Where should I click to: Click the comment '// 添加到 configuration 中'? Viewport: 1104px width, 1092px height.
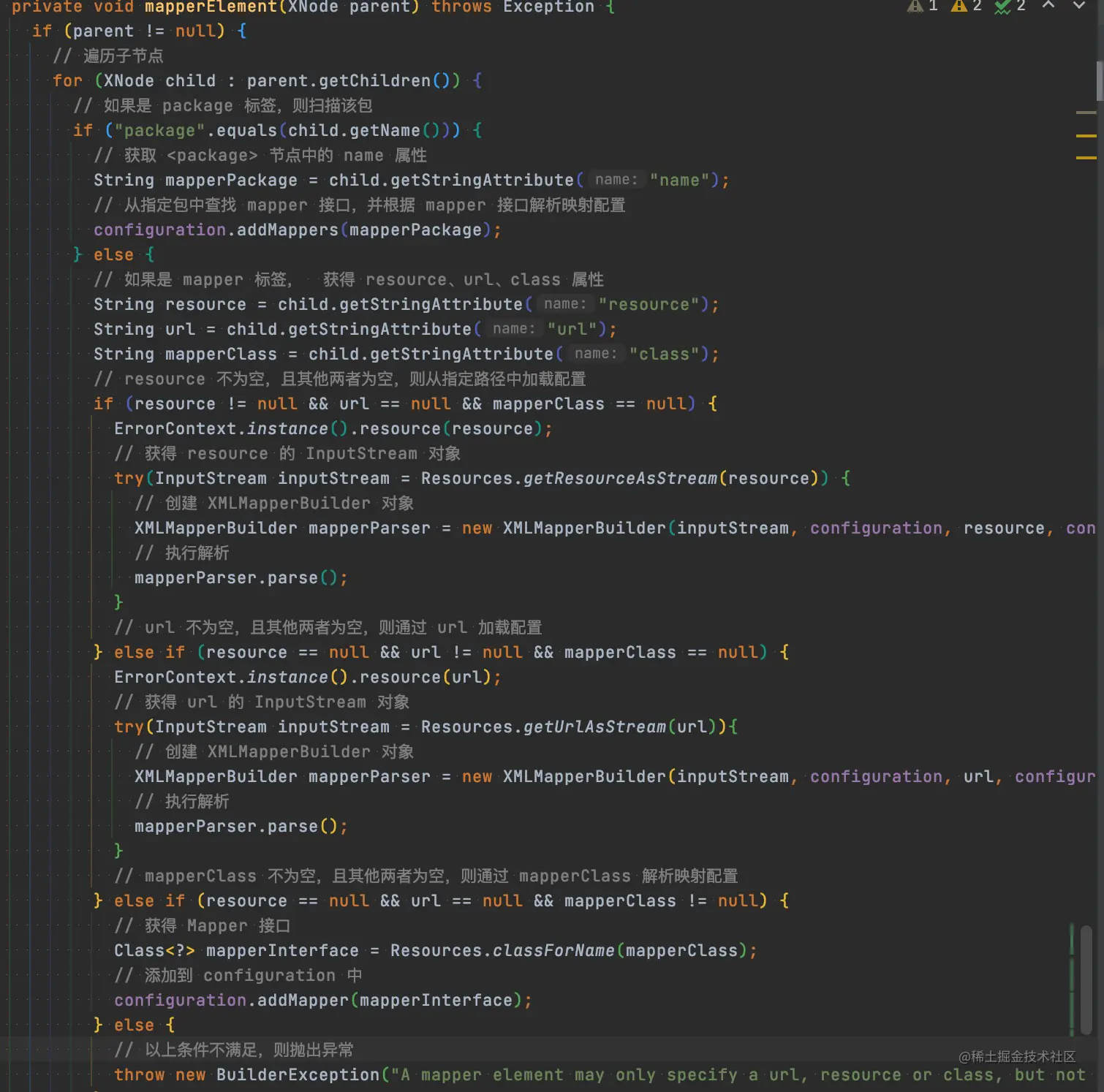pyautogui.click(x=238, y=975)
